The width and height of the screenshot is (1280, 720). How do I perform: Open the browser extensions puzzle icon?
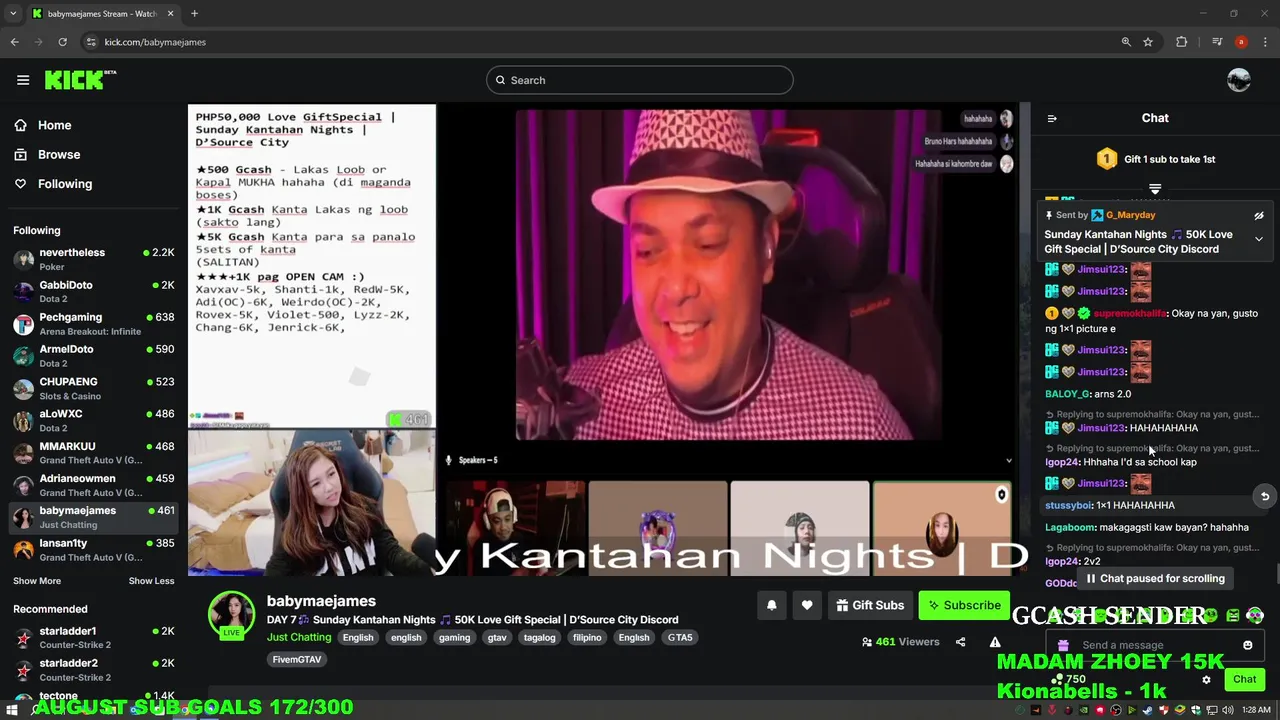coord(1182,42)
